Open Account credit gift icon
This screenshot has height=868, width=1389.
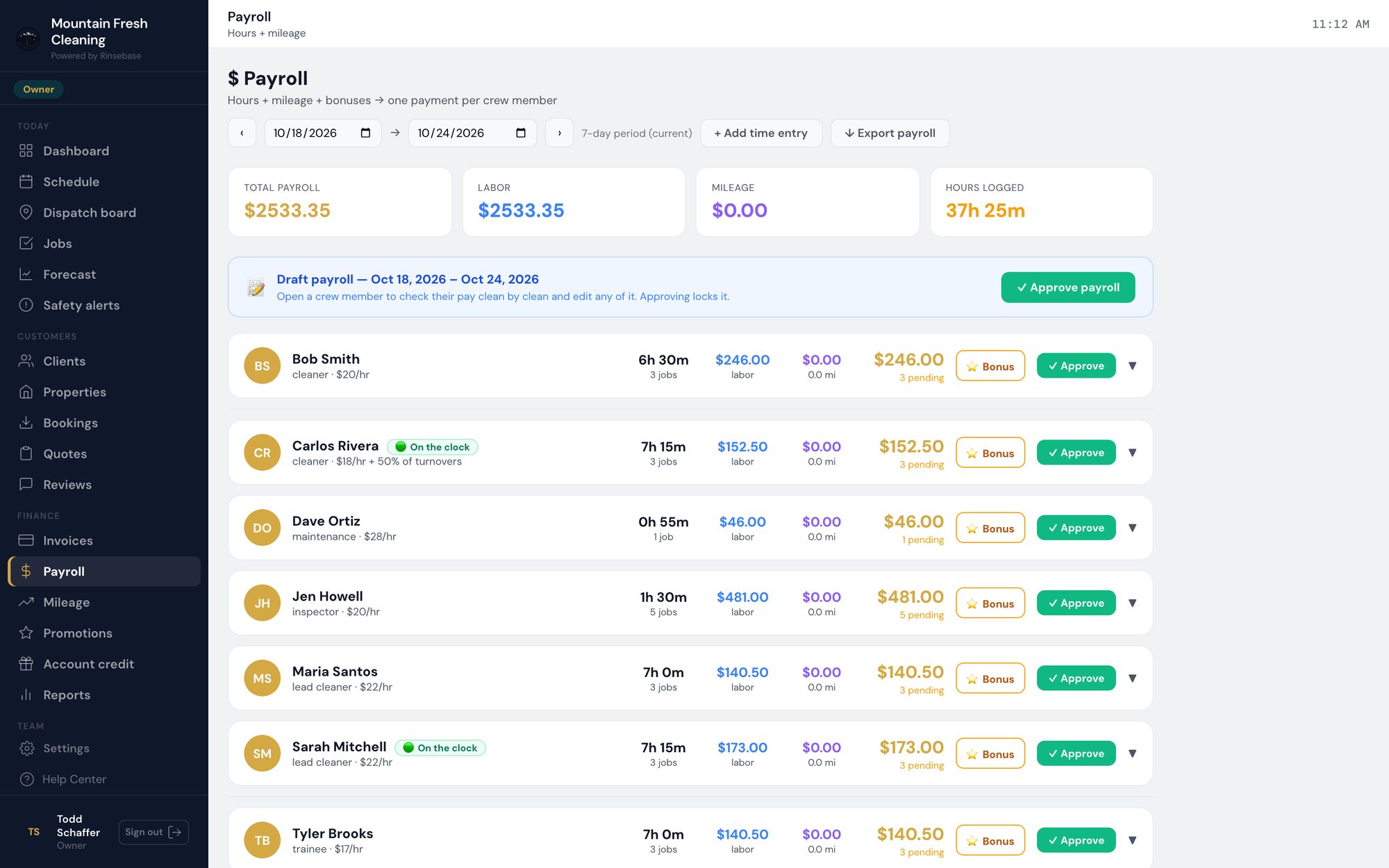click(26, 665)
